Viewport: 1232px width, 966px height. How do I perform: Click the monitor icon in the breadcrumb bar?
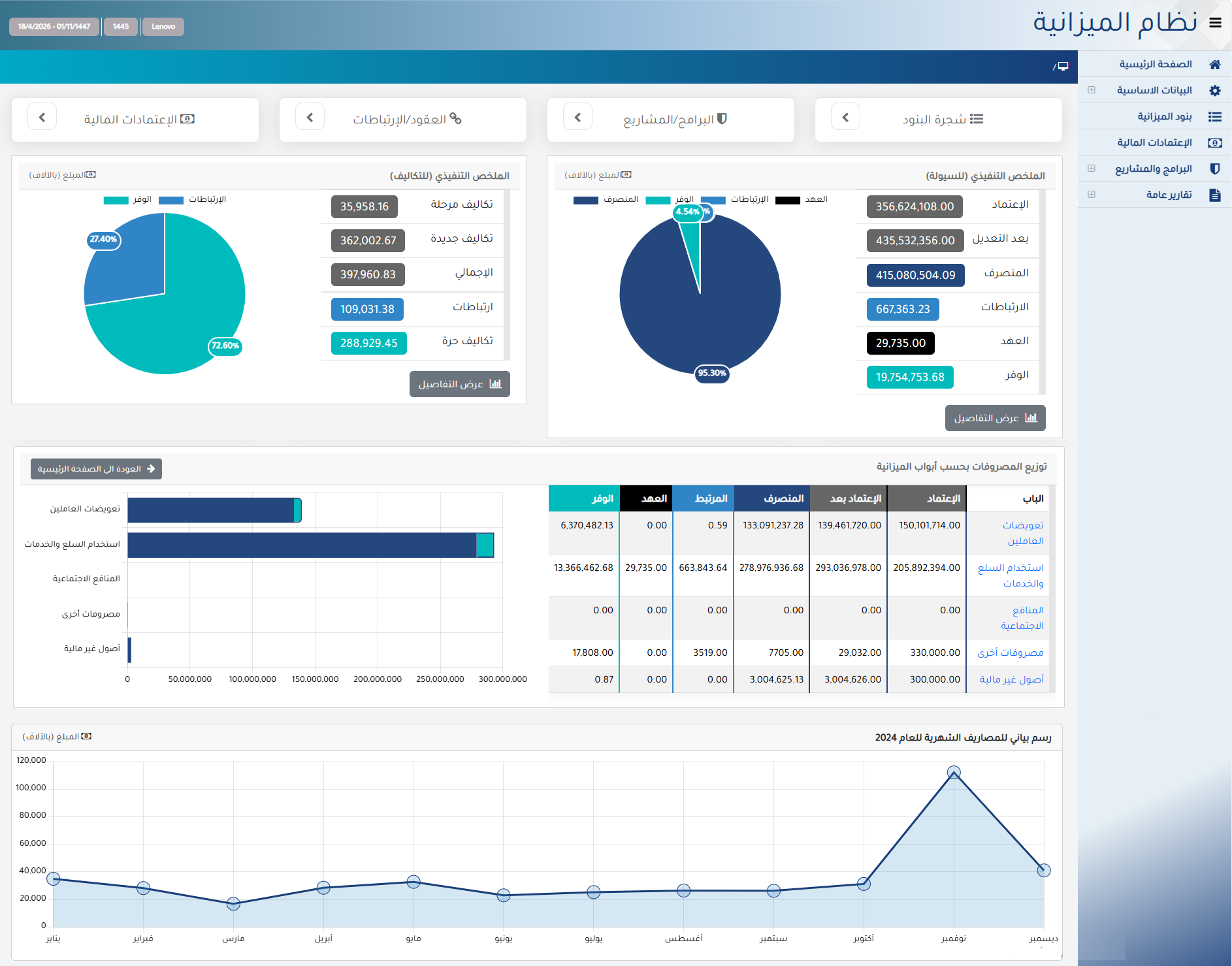coord(1063,66)
